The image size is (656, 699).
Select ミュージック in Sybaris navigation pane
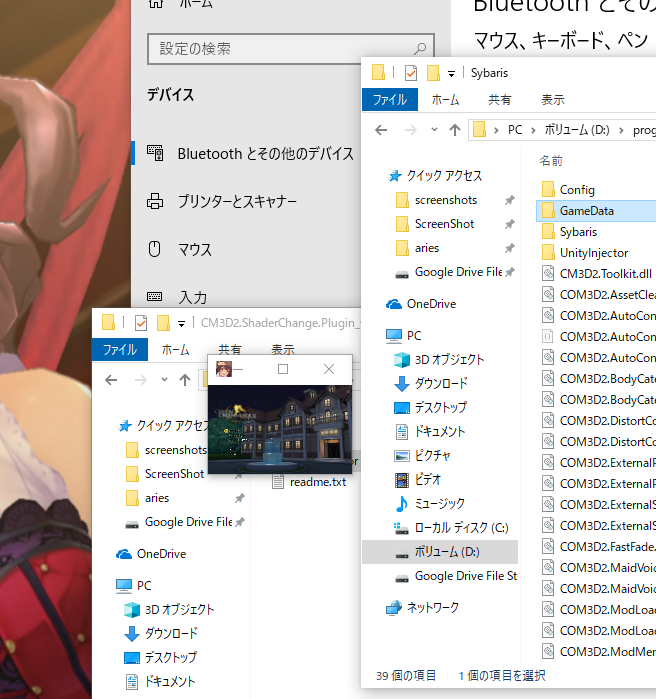pyautogui.click(x=440, y=504)
